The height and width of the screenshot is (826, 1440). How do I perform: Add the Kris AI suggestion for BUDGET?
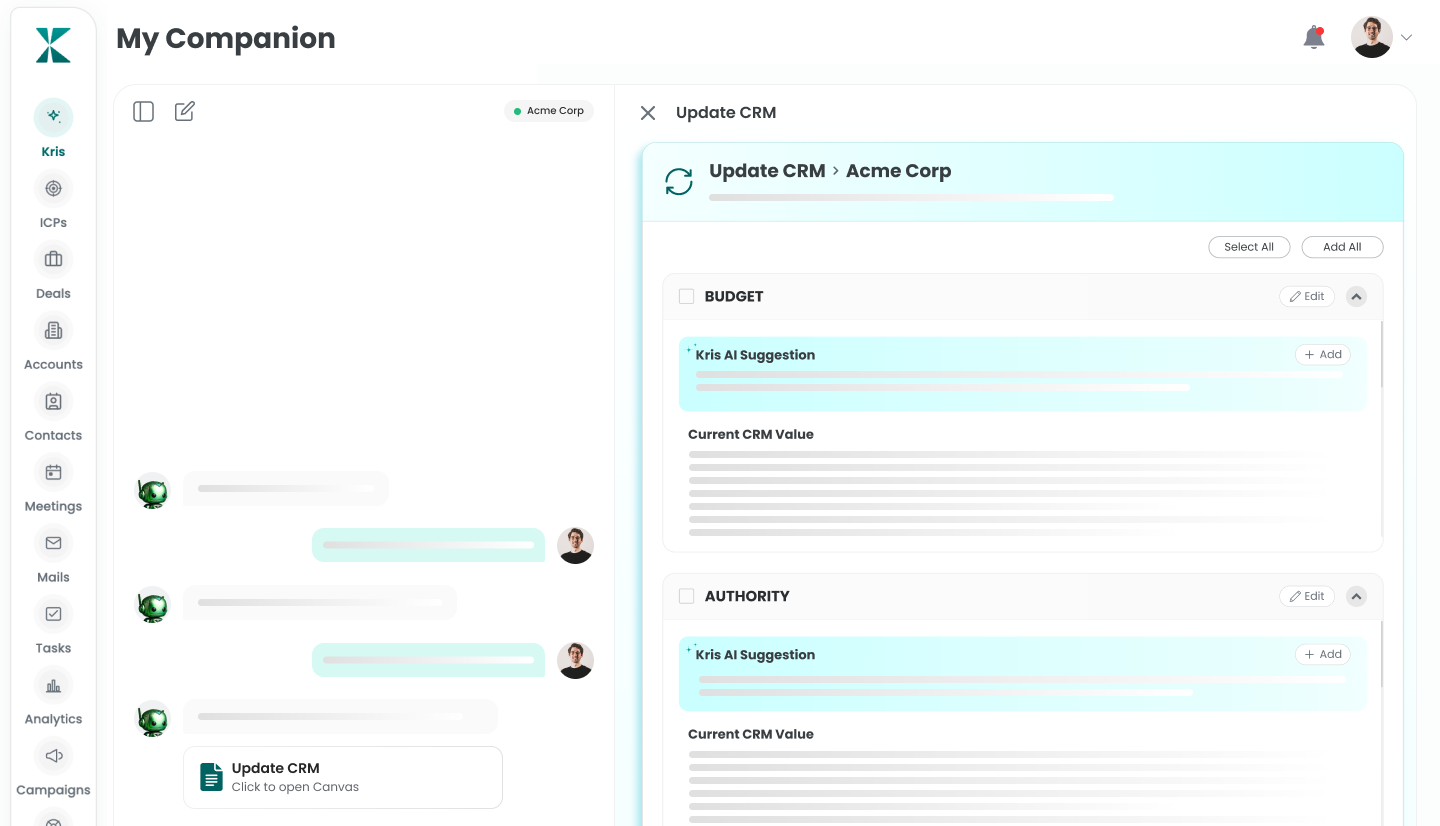[x=1323, y=354]
